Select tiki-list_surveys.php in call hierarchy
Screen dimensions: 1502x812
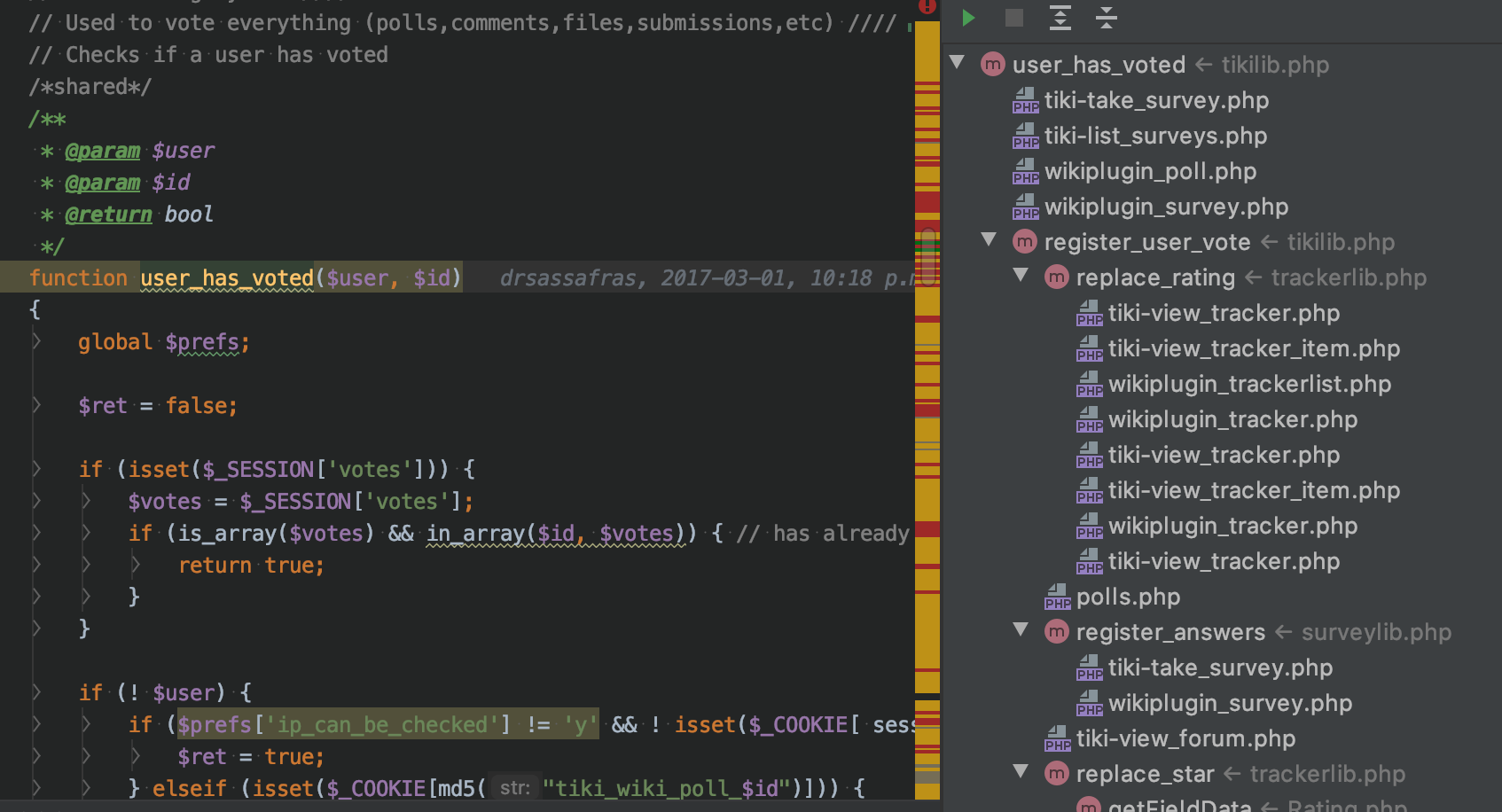pos(1155,136)
